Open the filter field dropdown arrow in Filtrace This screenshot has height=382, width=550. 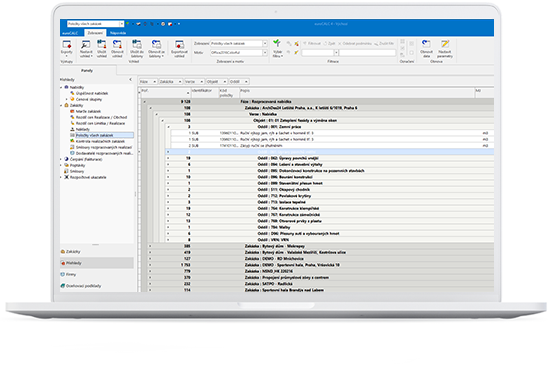pyautogui.click(x=336, y=53)
